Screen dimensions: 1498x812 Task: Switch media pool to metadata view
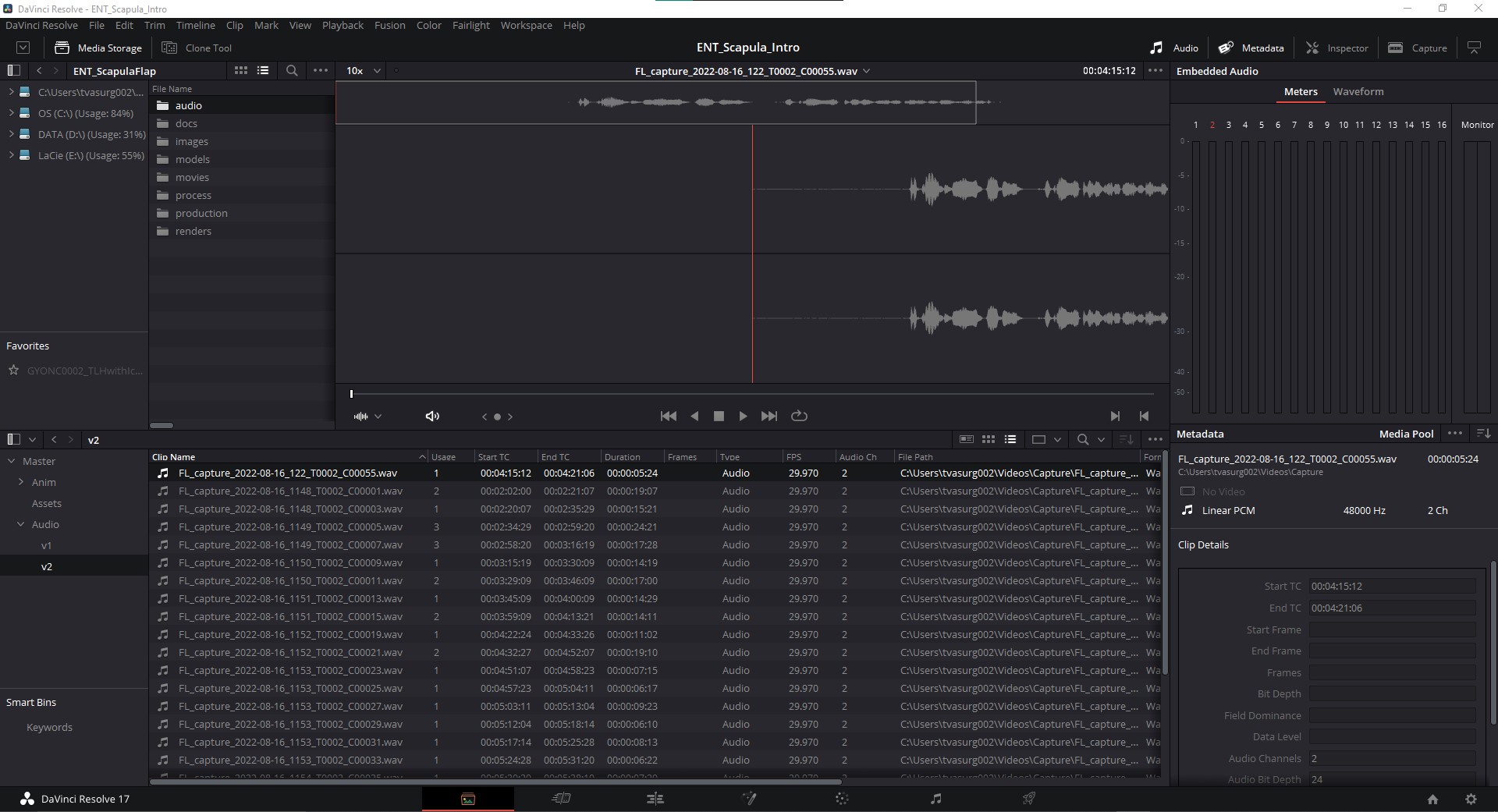[967, 439]
